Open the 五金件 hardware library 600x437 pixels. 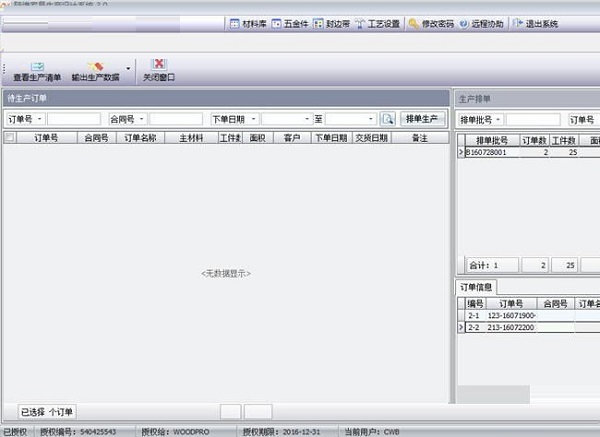[290, 24]
